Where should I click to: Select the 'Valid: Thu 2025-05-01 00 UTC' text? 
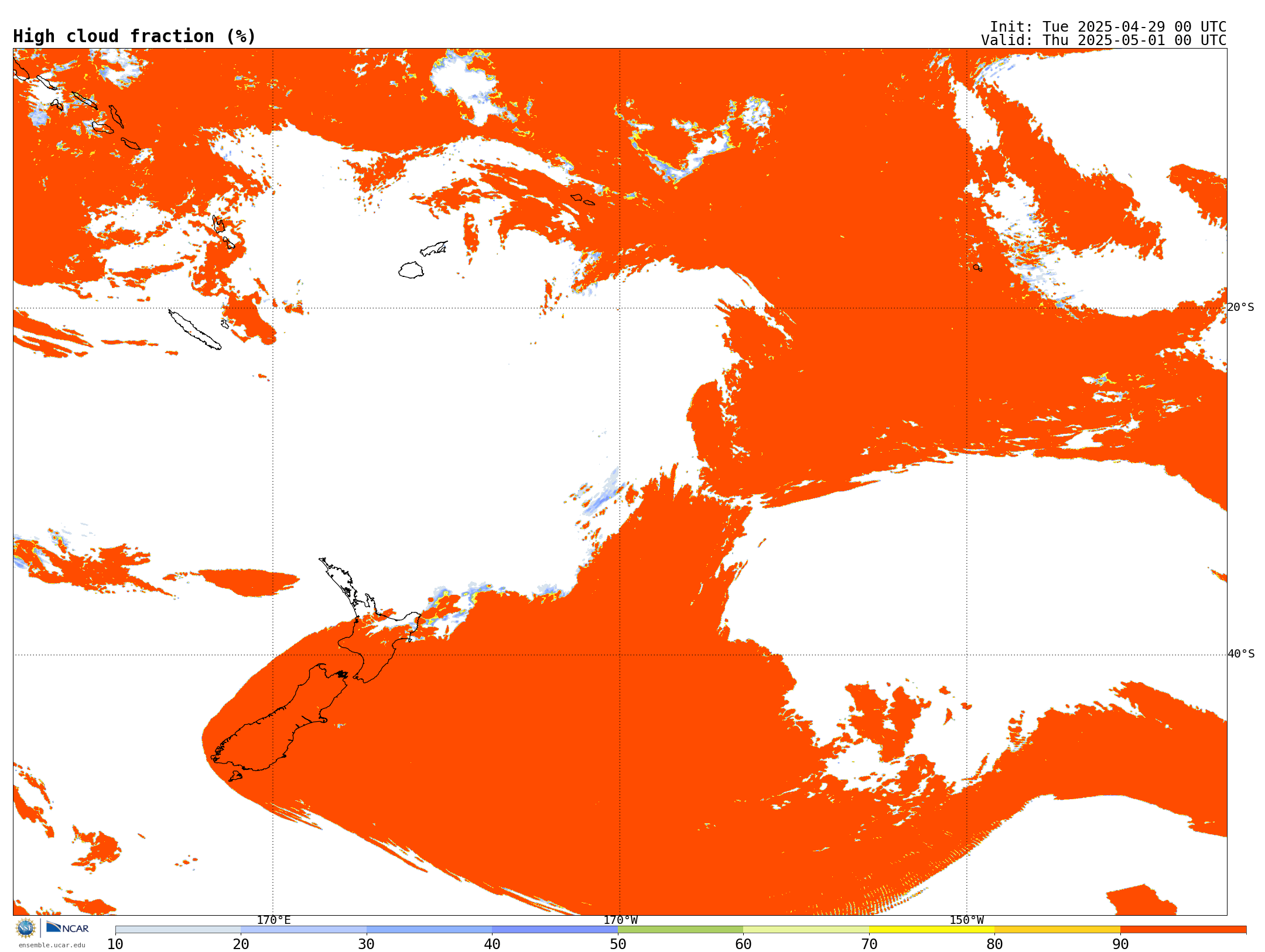coord(1103,40)
